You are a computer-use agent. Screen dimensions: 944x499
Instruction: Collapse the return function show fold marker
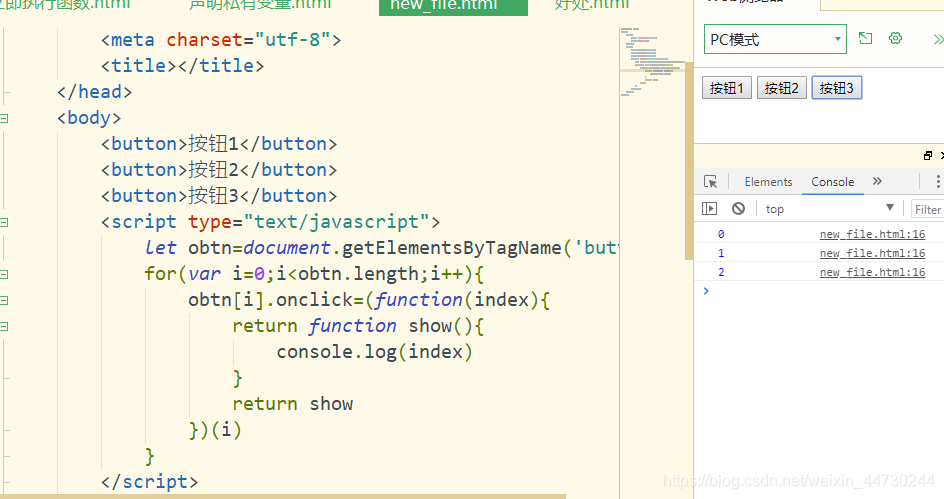click(4, 326)
